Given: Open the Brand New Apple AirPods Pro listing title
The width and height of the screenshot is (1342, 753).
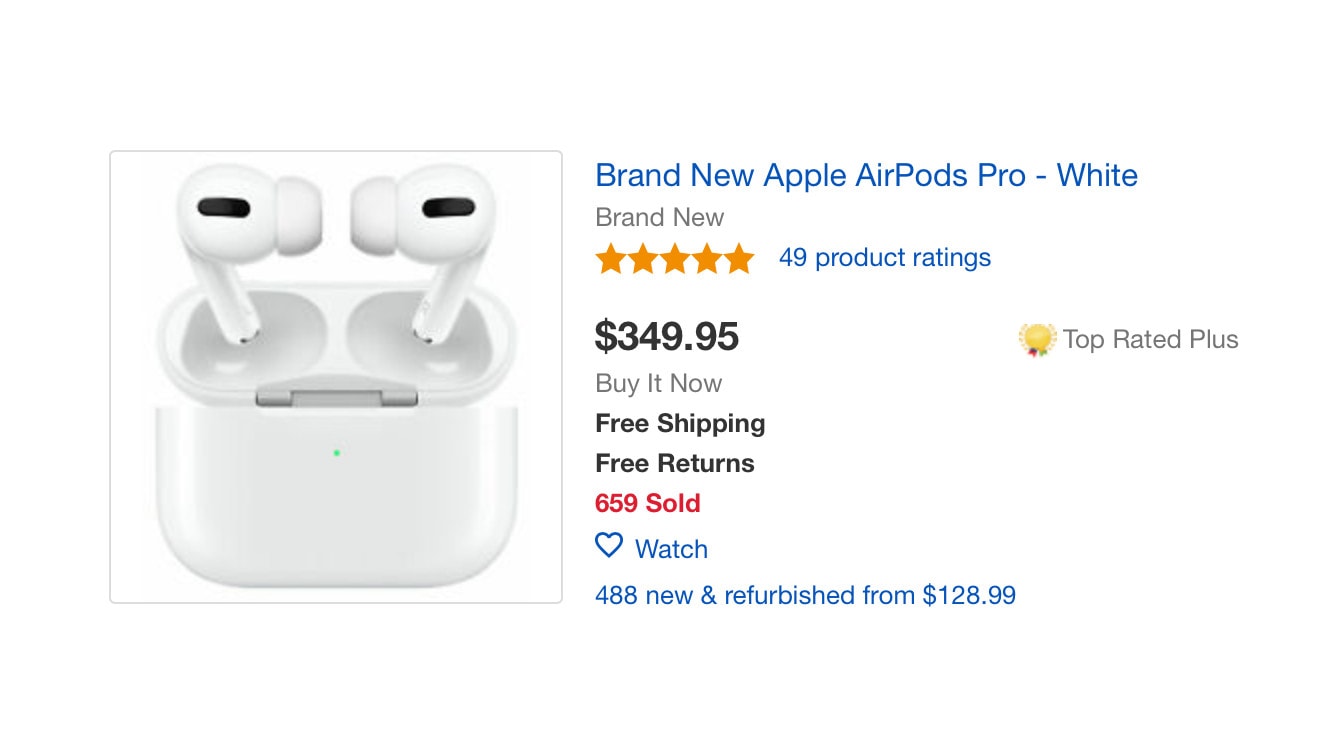Looking at the screenshot, I should click(866, 176).
